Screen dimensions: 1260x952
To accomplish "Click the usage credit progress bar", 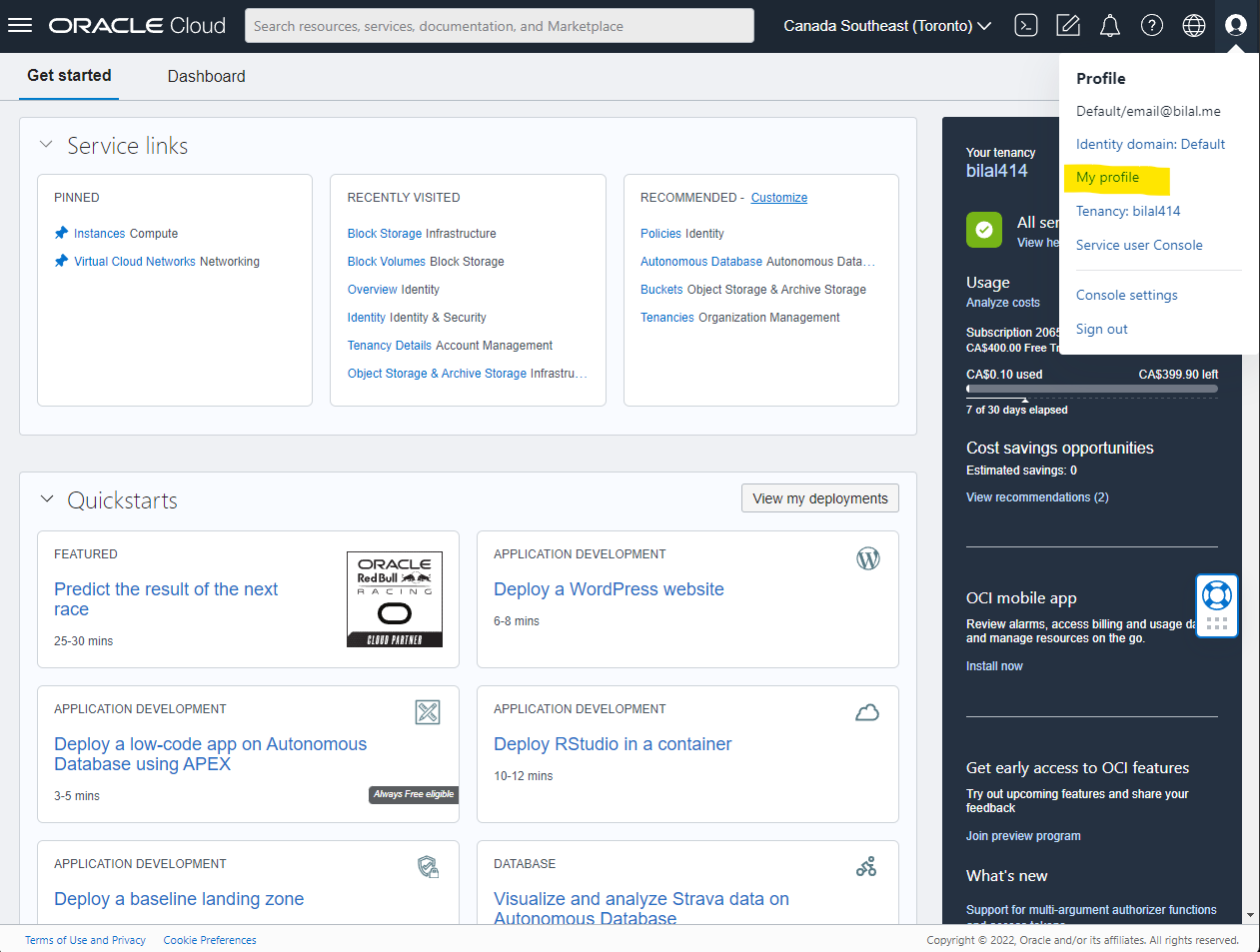I will coord(1092,389).
